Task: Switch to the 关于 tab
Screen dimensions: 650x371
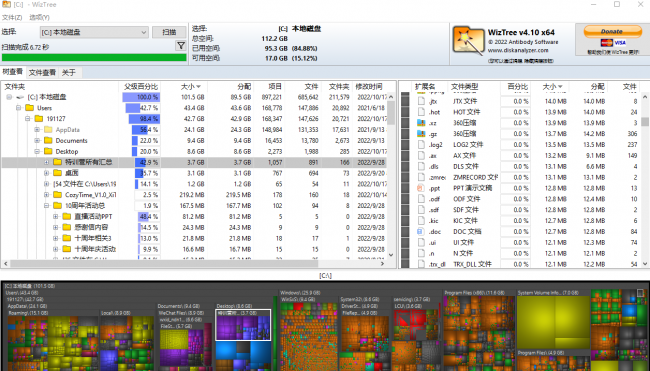Action: [x=69, y=73]
